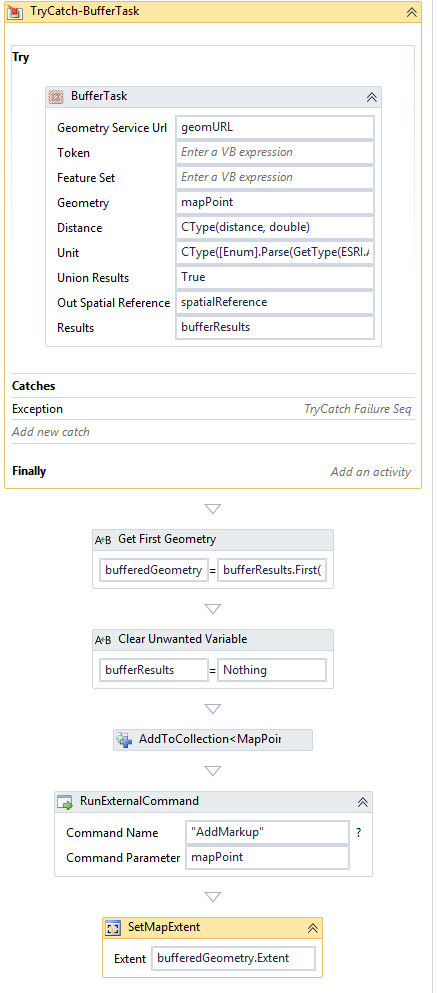Collapse the RunExternalCommand activity

pos(363,802)
